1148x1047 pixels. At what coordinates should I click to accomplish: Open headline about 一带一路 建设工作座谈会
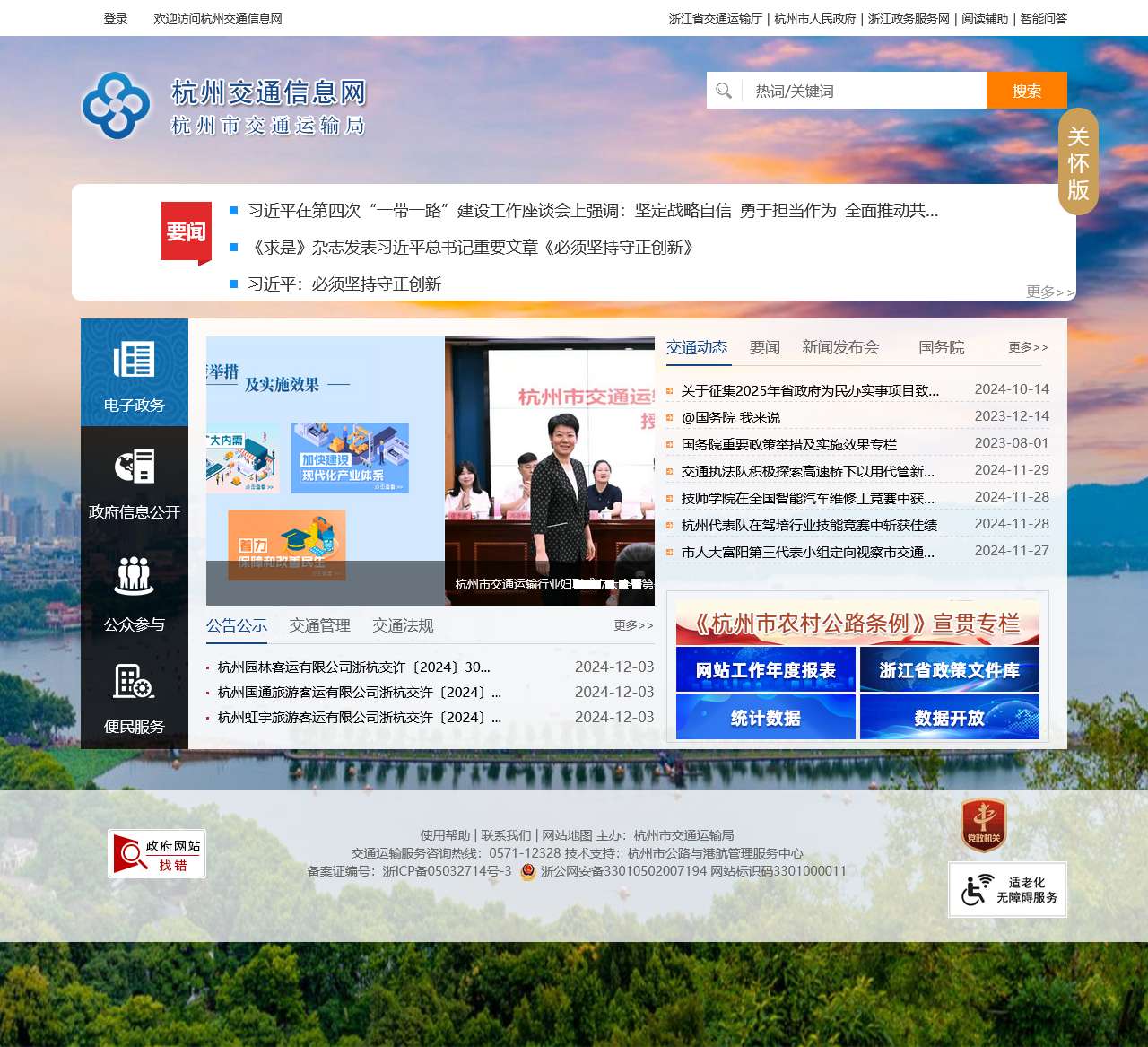[593, 211]
